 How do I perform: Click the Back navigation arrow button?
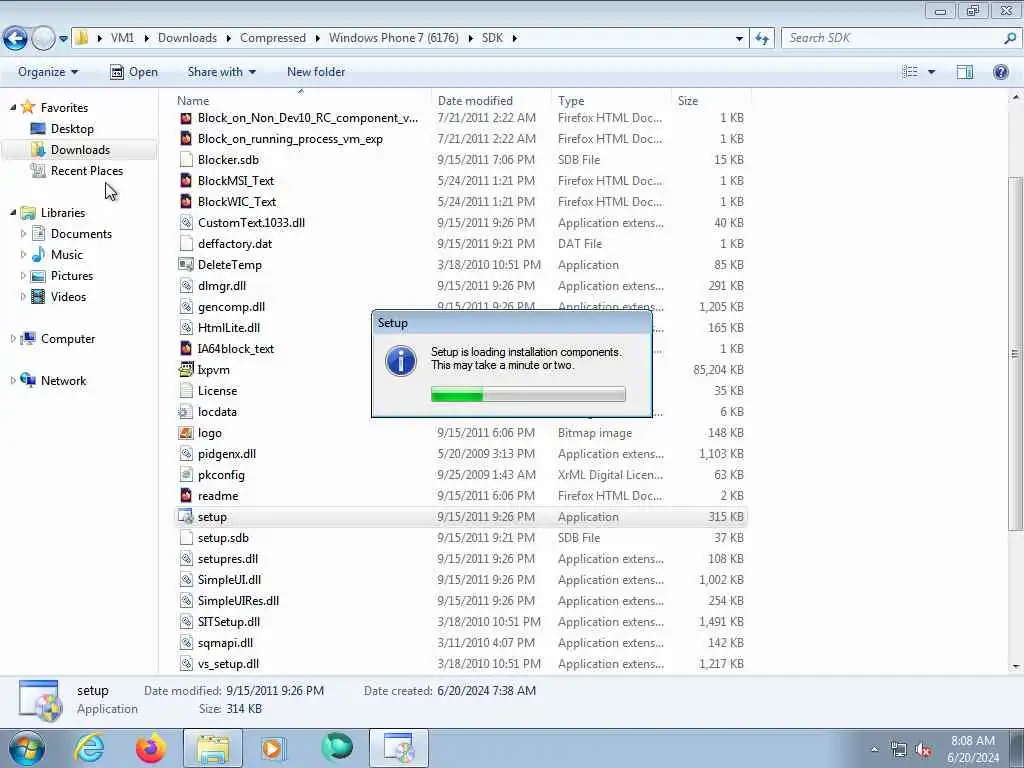pyautogui.click(x=15, y=38)
